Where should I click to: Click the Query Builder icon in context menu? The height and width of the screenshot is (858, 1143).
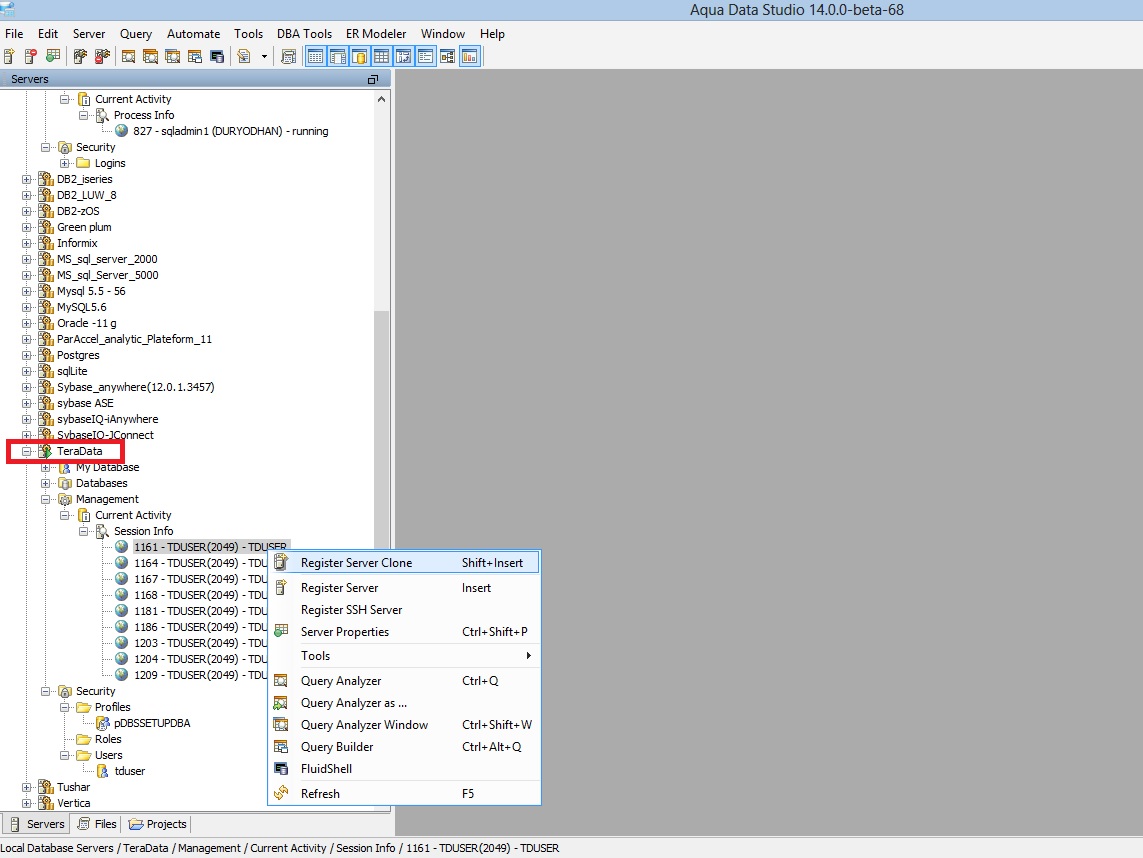[x=281, y=746]
